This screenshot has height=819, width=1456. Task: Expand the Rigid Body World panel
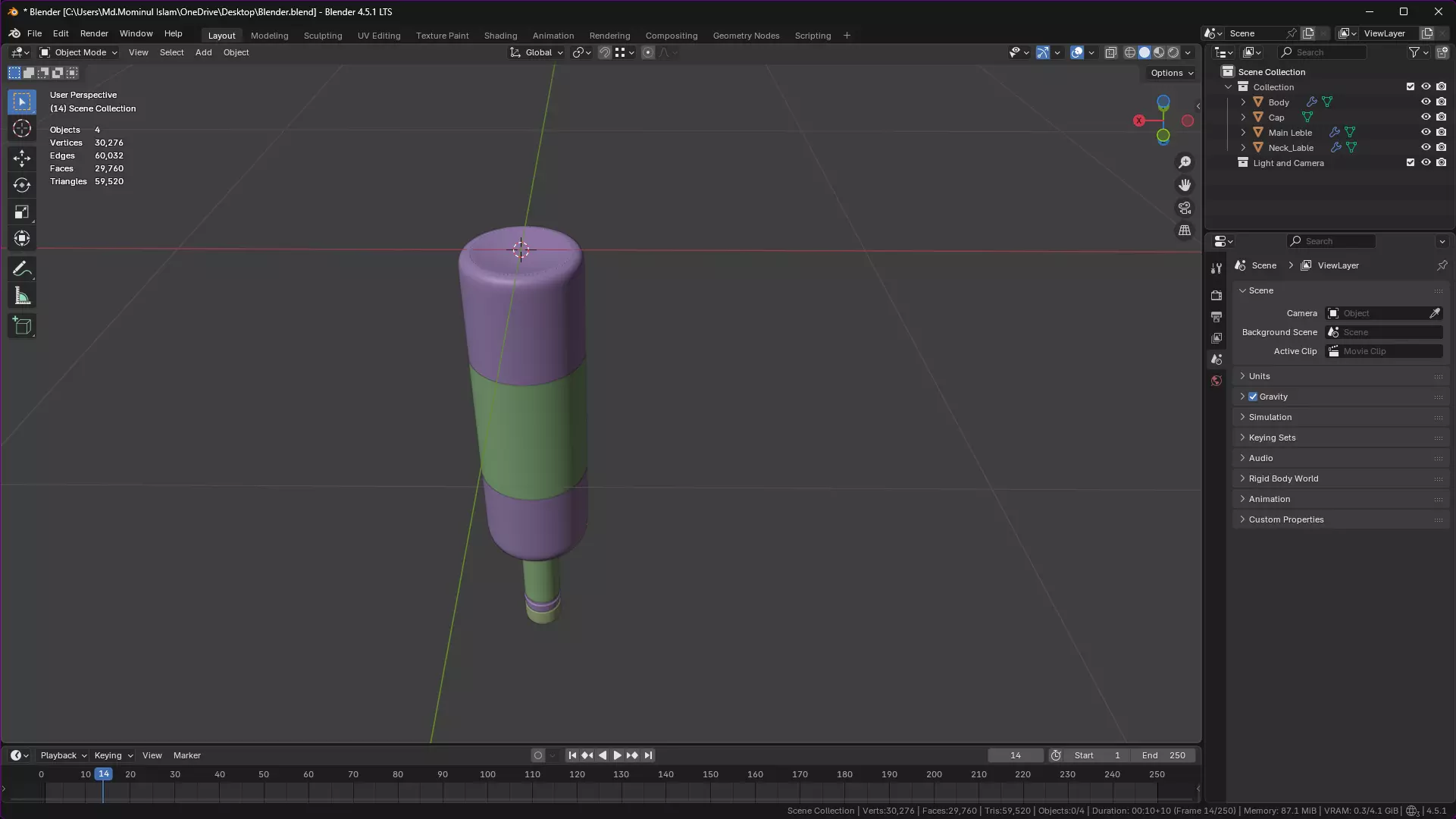[x=1283, y=479]
